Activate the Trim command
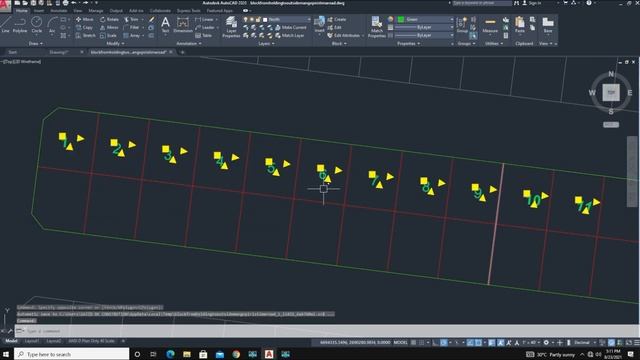Viewport: 640px width, 360px height. coord(131,19)
